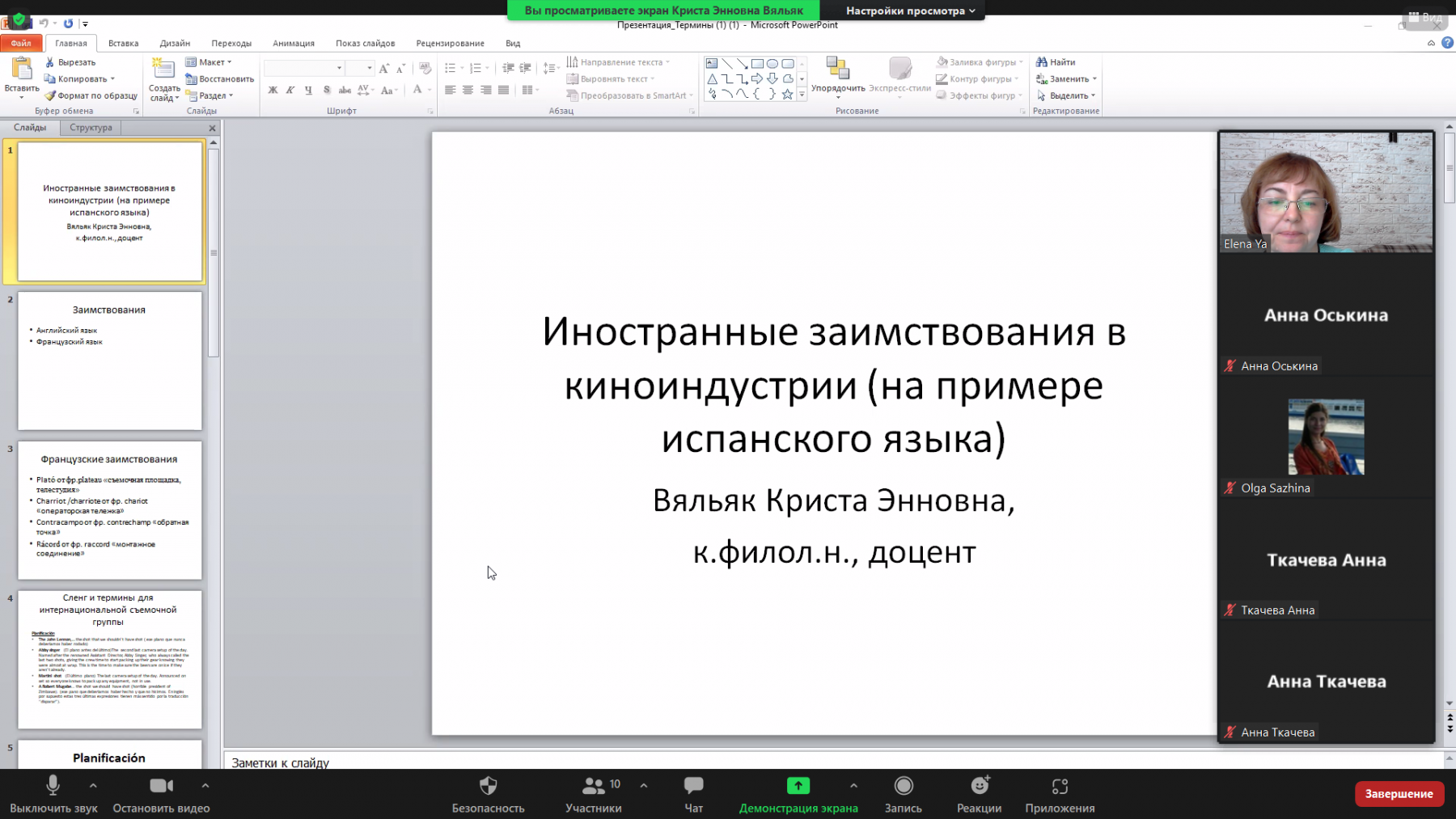Open the columns dropdown

point(530,90)
